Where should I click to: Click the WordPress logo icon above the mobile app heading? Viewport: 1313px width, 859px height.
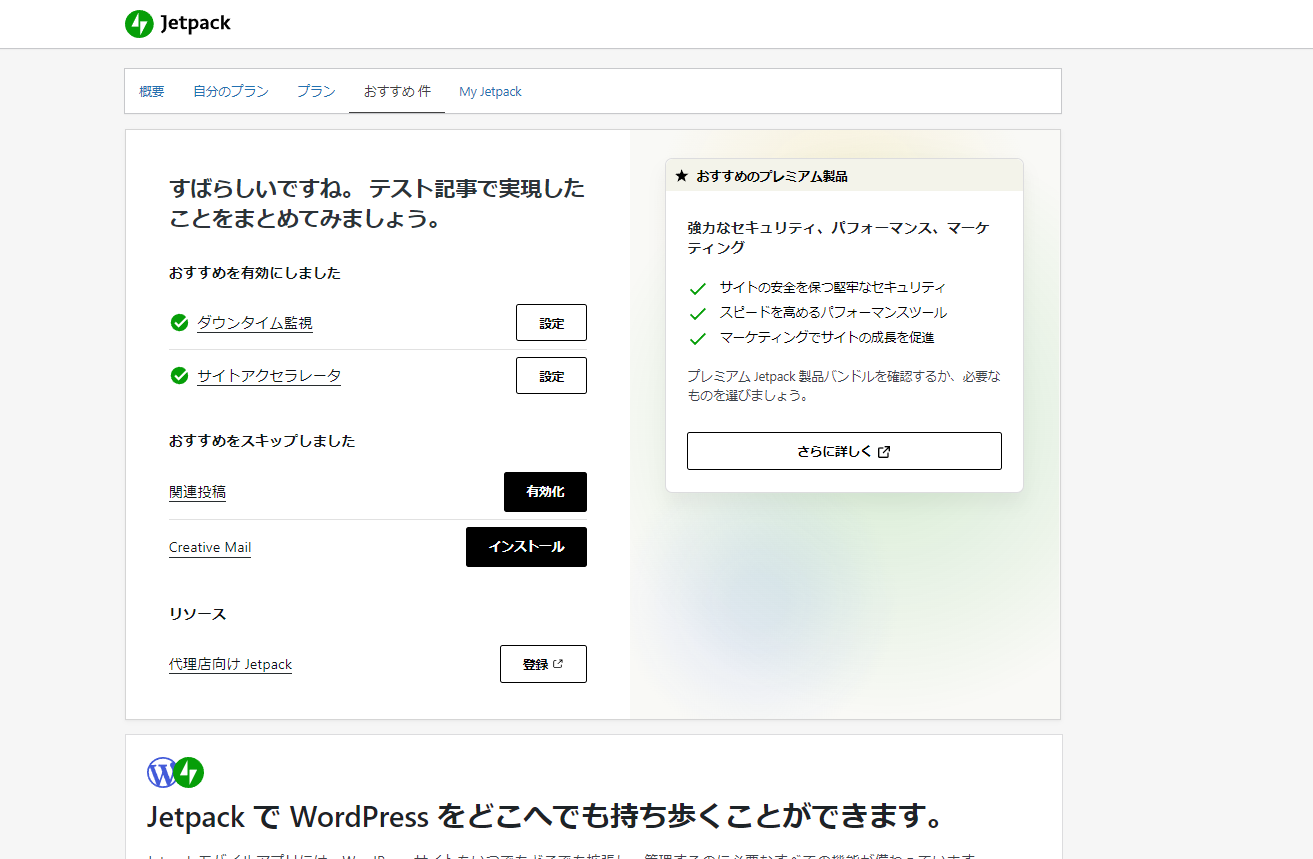coord(161,772)
